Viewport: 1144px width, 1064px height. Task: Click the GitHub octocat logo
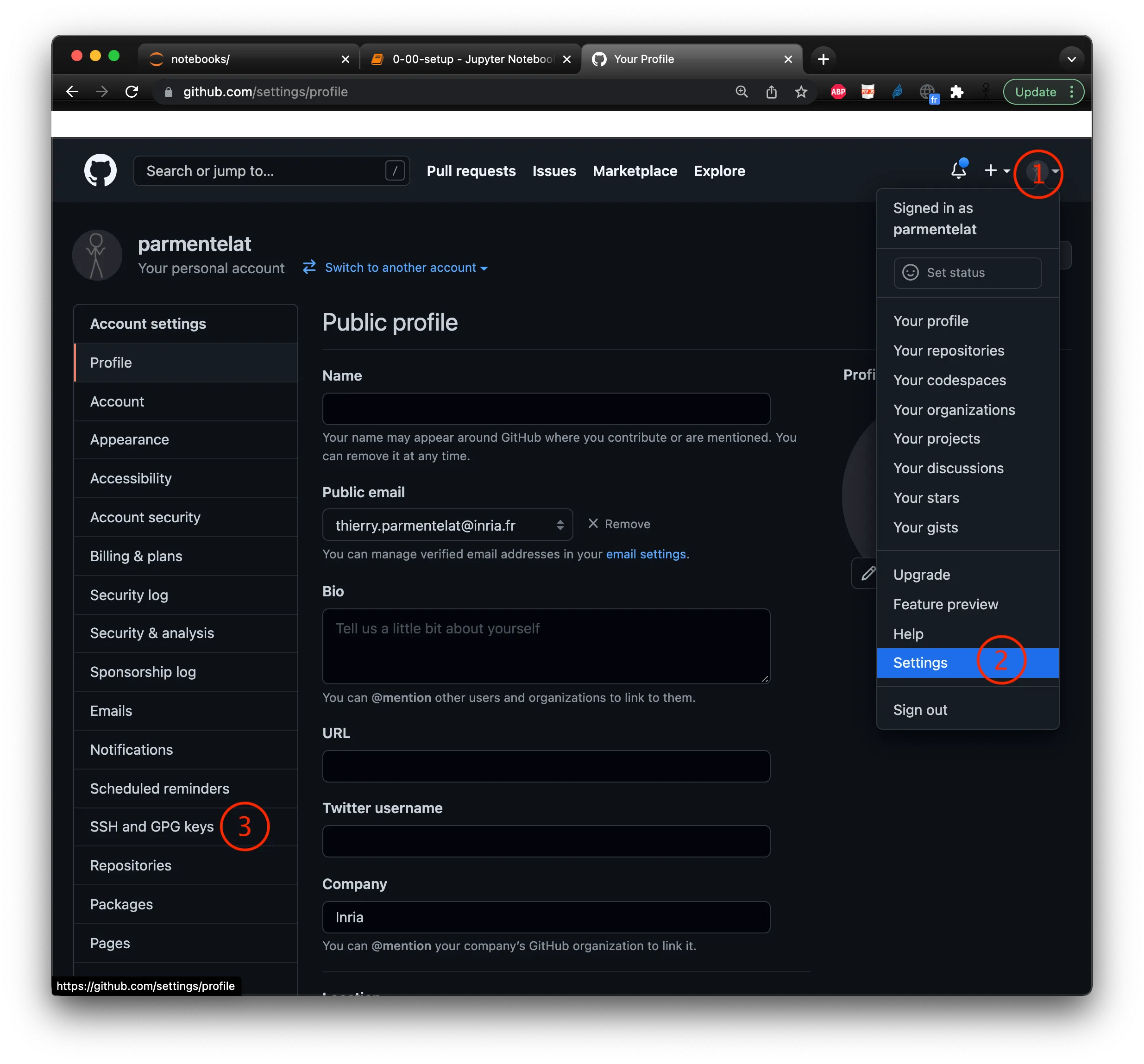(100, 170)
